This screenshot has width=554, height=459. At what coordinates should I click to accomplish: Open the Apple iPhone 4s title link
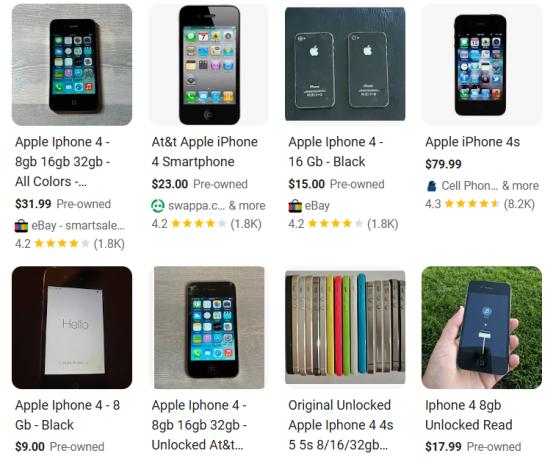tap(472, 142)
